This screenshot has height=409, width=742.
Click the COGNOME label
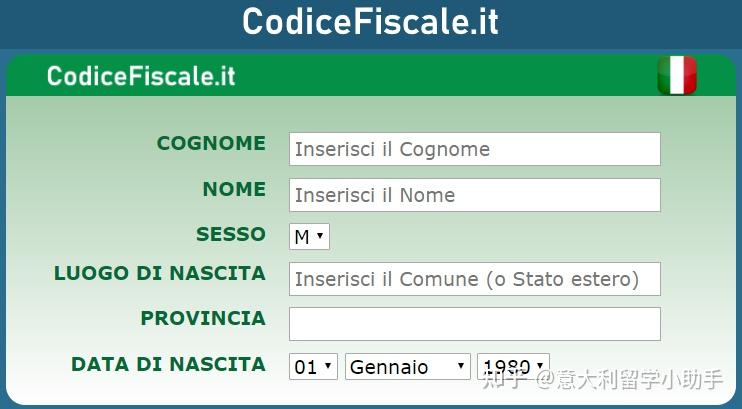211,143
